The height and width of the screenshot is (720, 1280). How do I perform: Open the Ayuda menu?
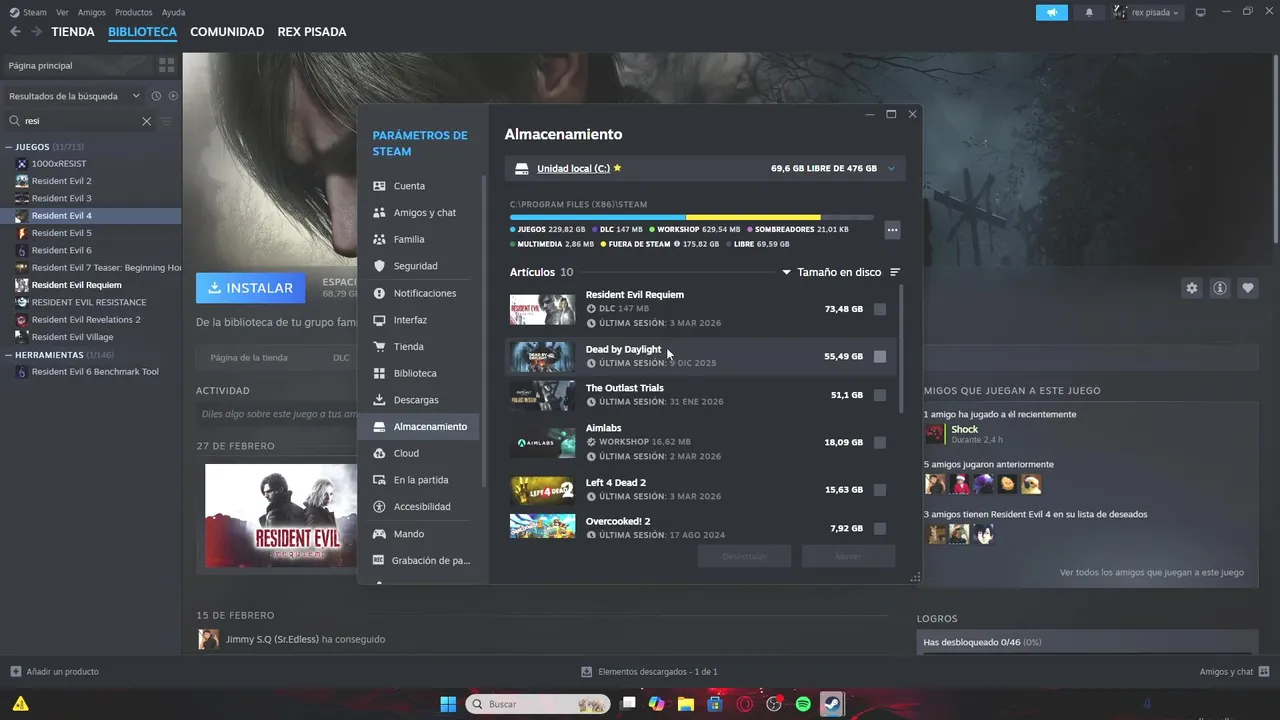[x=173, y=12]
